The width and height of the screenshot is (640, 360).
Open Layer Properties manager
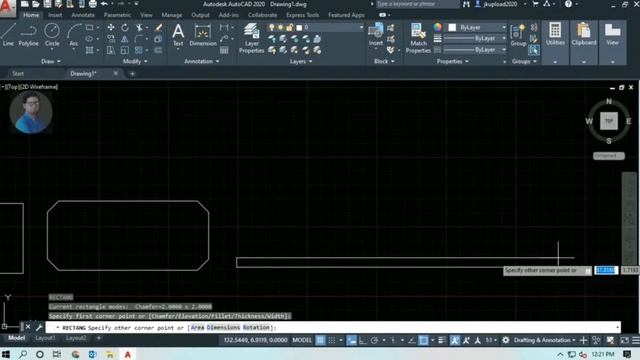[x=251, y=38]
